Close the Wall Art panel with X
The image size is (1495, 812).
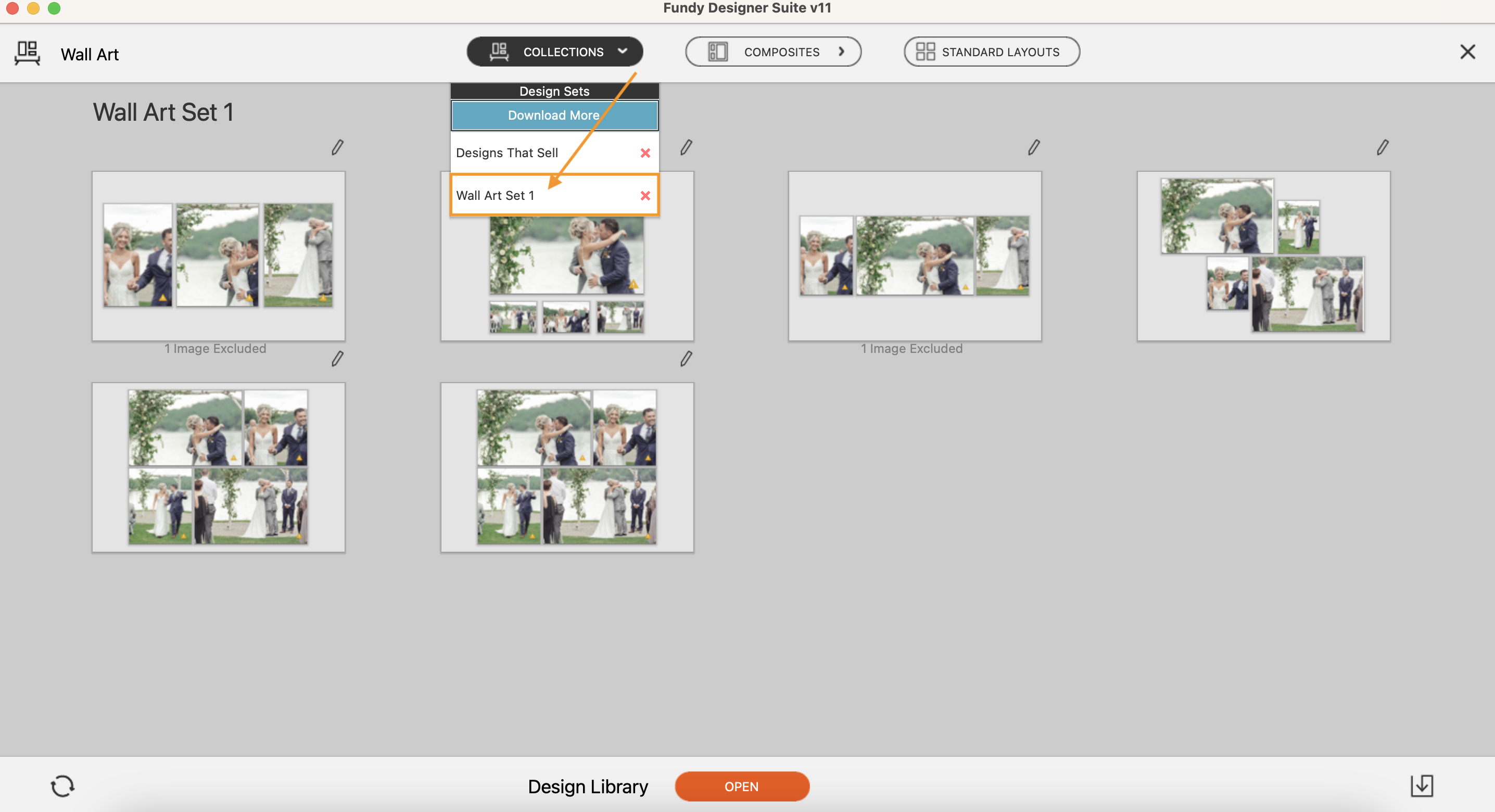[x=1467, y=52]
